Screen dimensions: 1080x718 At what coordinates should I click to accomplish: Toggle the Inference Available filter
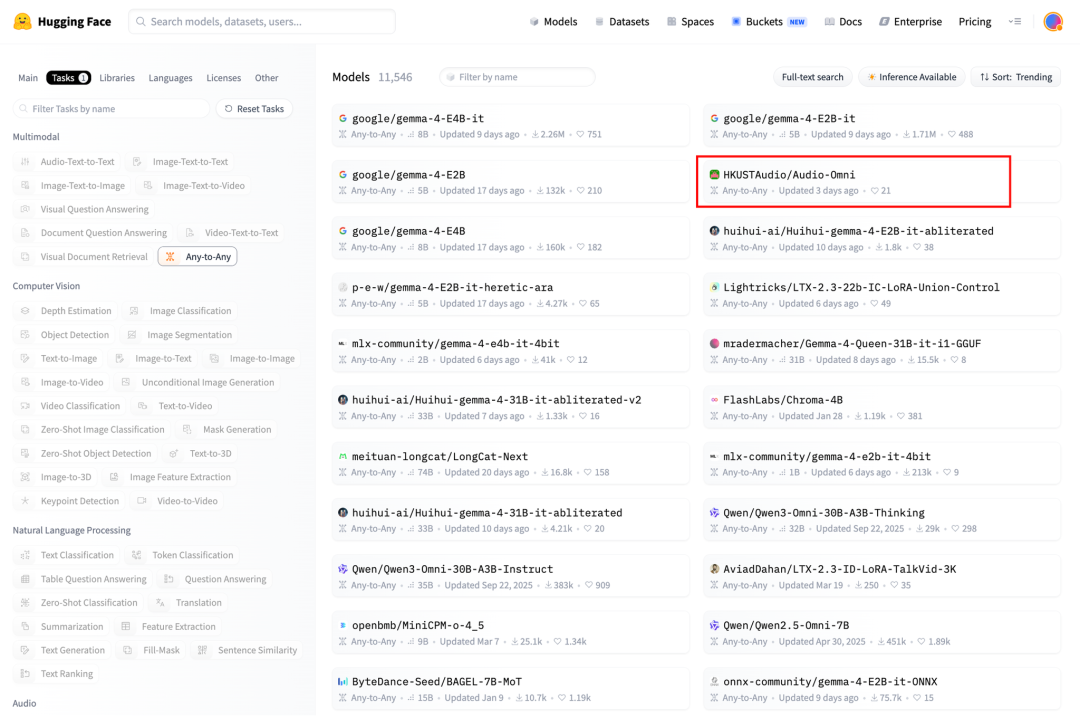(911, 77)
